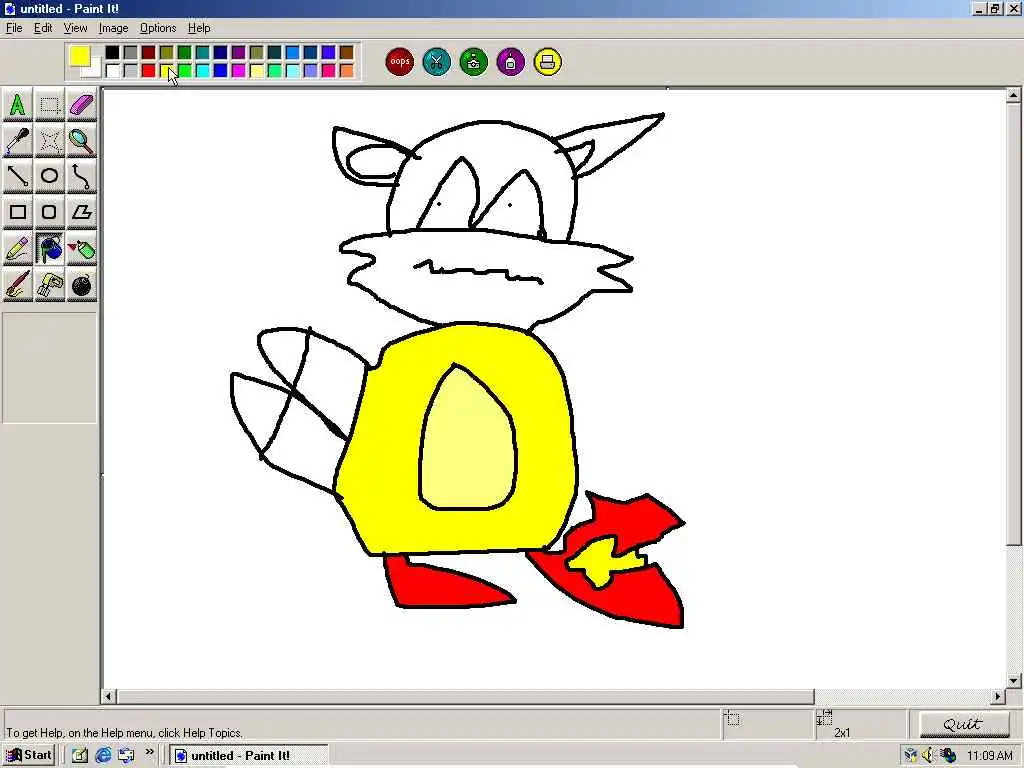
Task: Open the Options menu
Action: click(158, 28)
